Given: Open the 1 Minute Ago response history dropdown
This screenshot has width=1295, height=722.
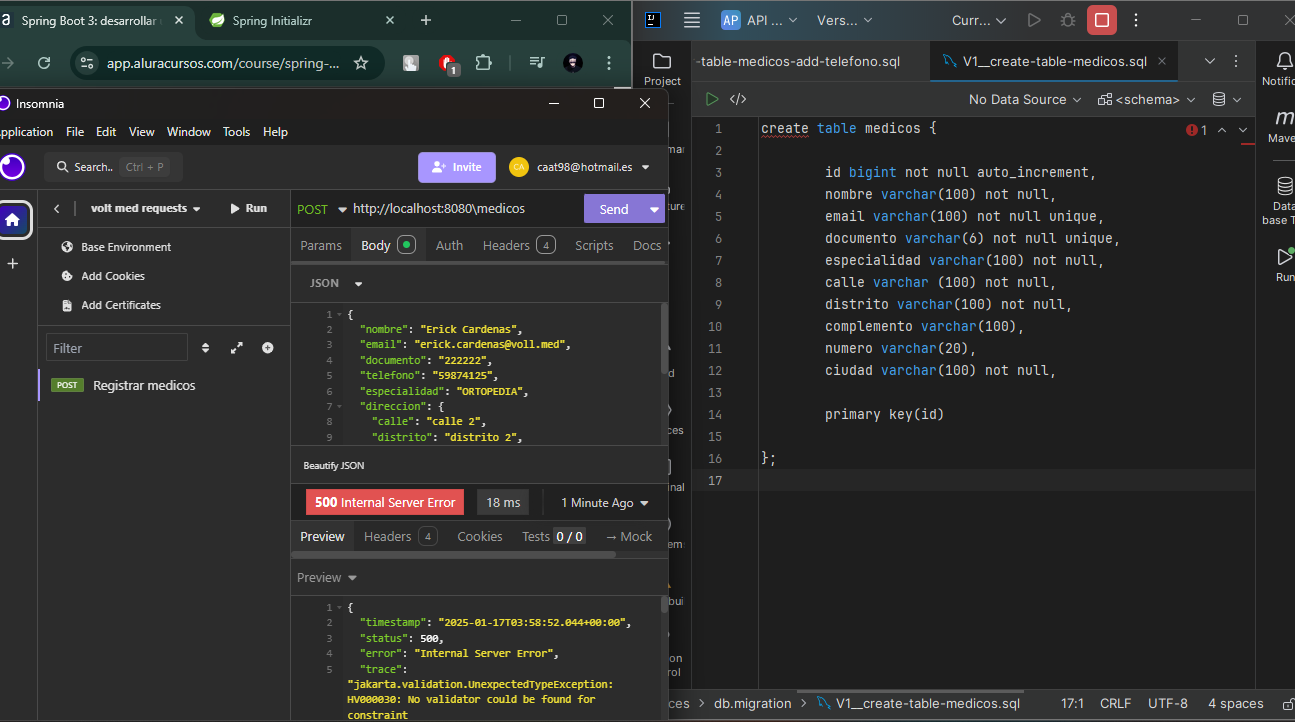Looking at the screenshot, I should point(604,503).
